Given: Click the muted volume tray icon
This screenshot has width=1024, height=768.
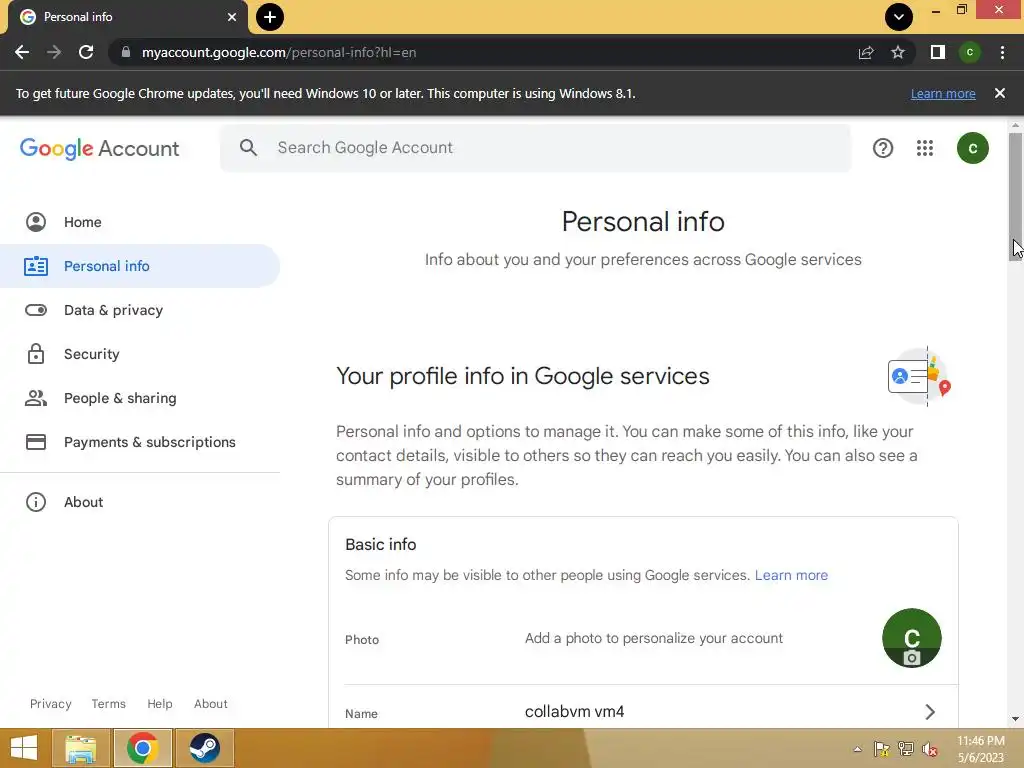Looking at the screenshot, I should point(930,749).
